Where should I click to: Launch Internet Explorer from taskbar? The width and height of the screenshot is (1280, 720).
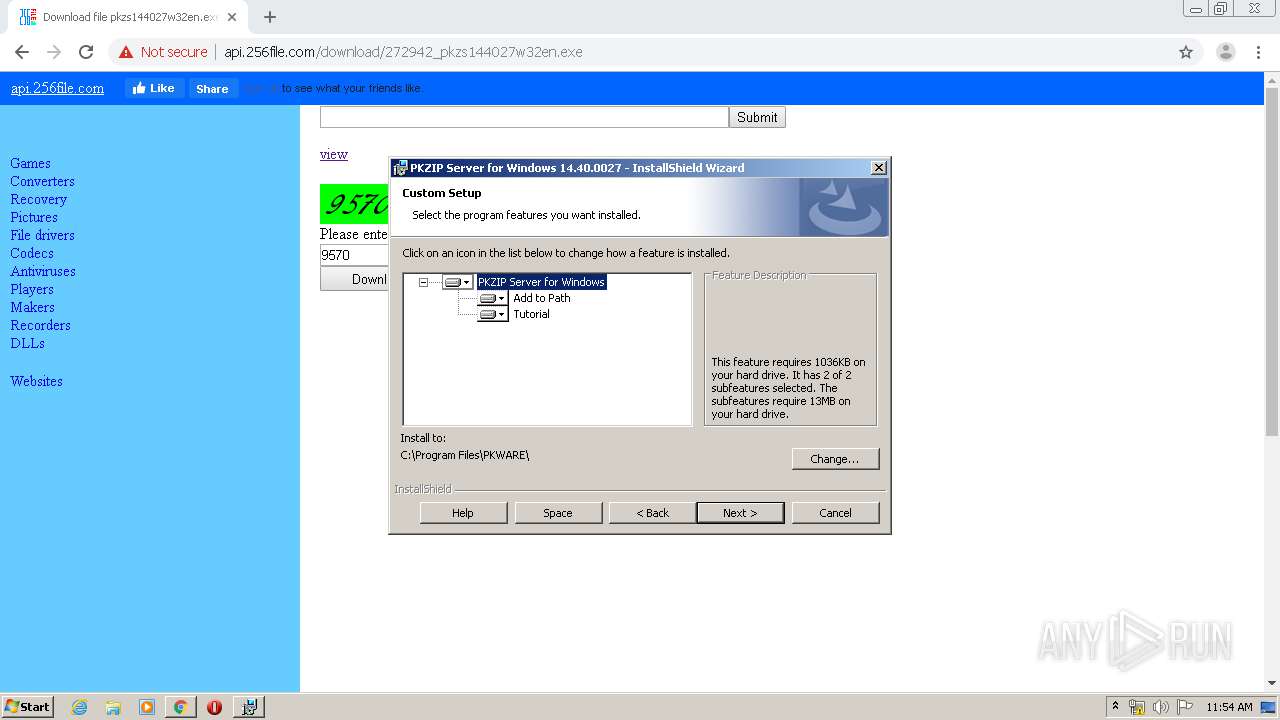tap(80, 707)
